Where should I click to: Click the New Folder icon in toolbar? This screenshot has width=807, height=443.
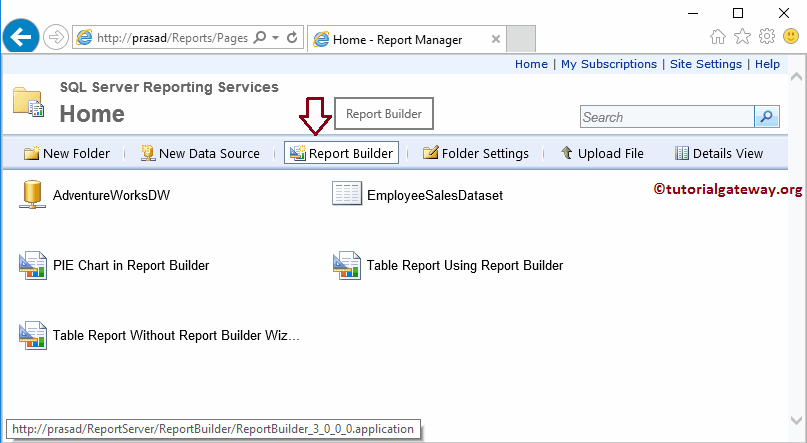(31, 153)
